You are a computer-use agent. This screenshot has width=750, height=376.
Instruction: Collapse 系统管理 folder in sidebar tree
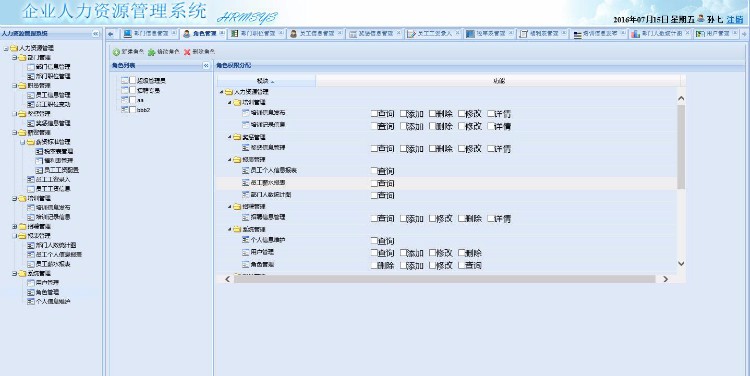(x=15, y=274)
